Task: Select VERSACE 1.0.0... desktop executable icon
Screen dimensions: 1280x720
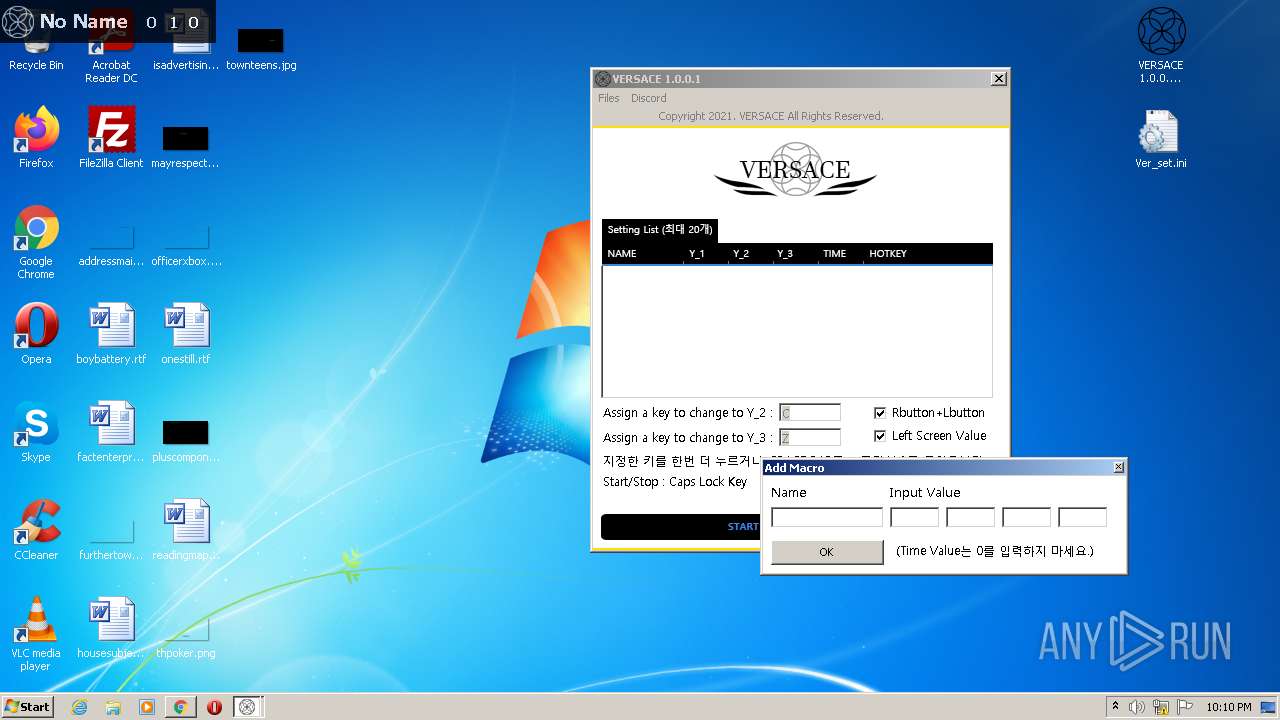Action: pos(1161,46)
